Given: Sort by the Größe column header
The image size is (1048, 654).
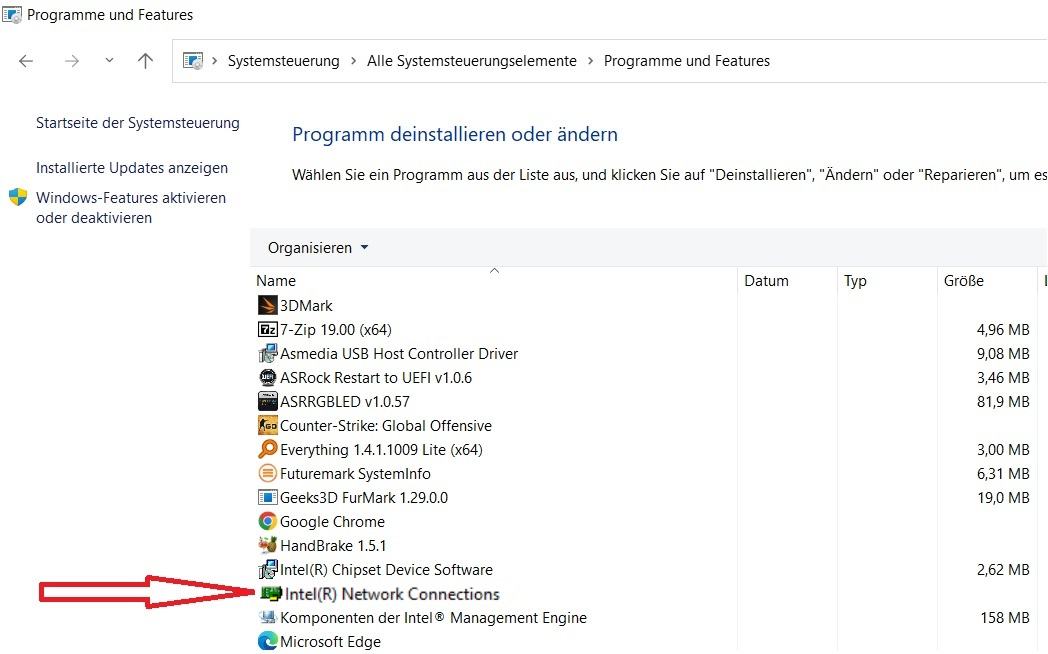Looking at the screenshot, I should tap(987, 281).
